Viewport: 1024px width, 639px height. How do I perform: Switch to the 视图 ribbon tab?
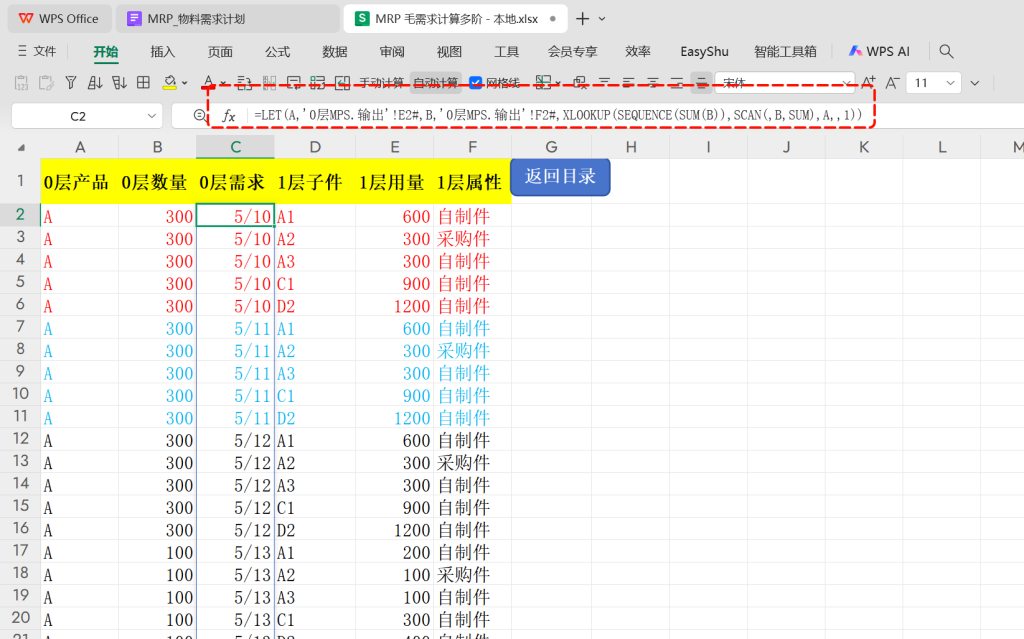click(x=449, y=52)
